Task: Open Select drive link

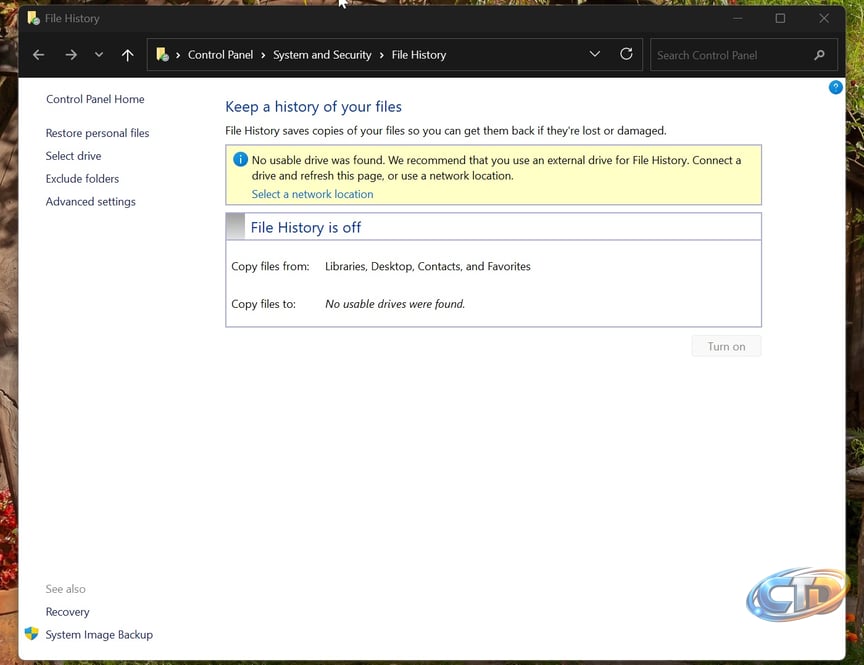Action: [x=73, y=156]
